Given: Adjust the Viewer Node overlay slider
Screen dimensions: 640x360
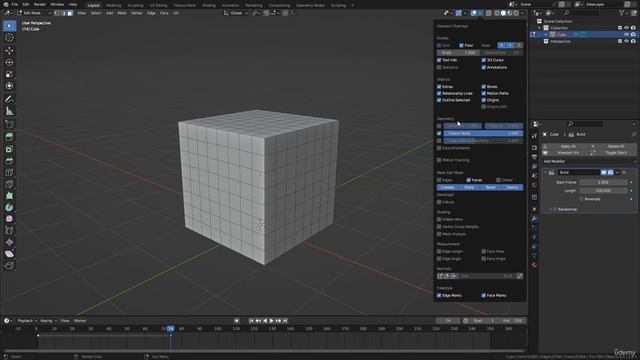Looking at the screenshot, I should (x=483, y=133).
